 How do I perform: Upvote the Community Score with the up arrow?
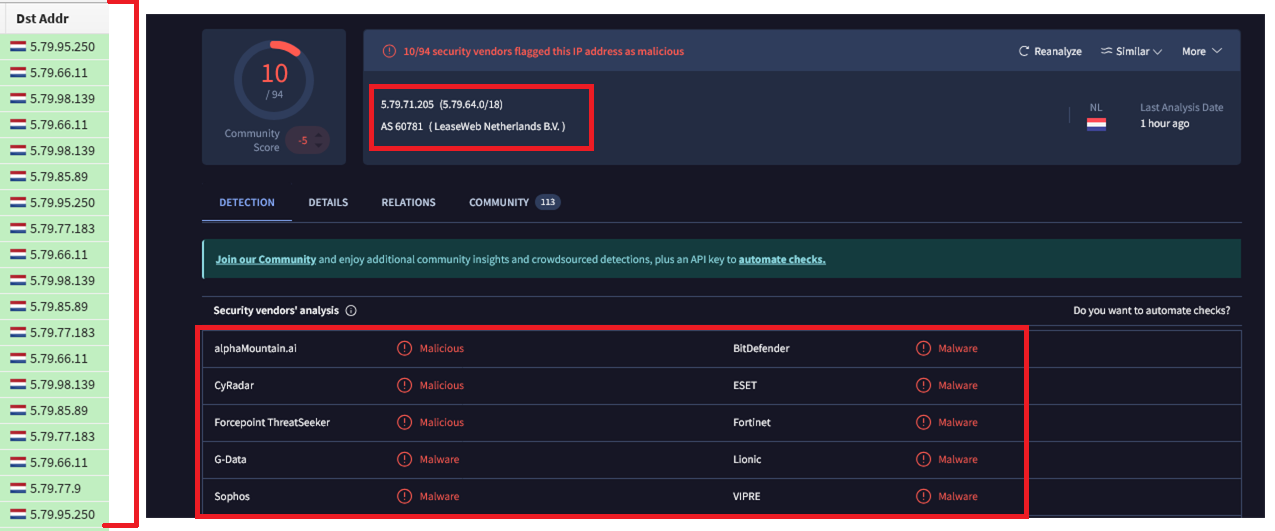point(319,135)
